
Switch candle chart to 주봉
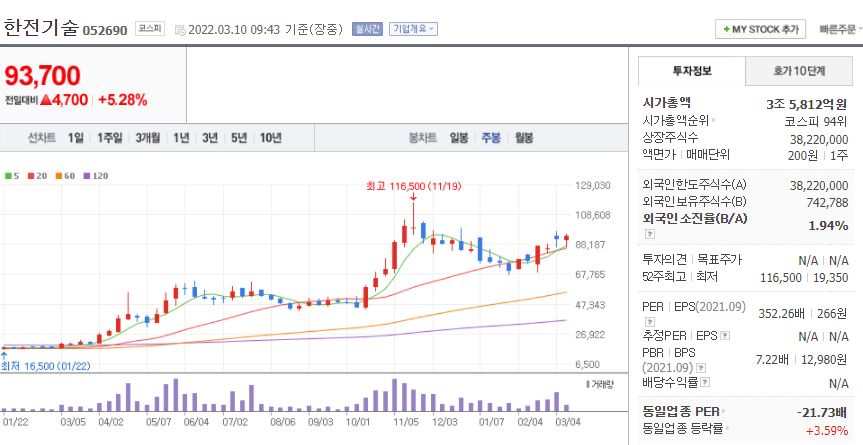tap(491, 138)
